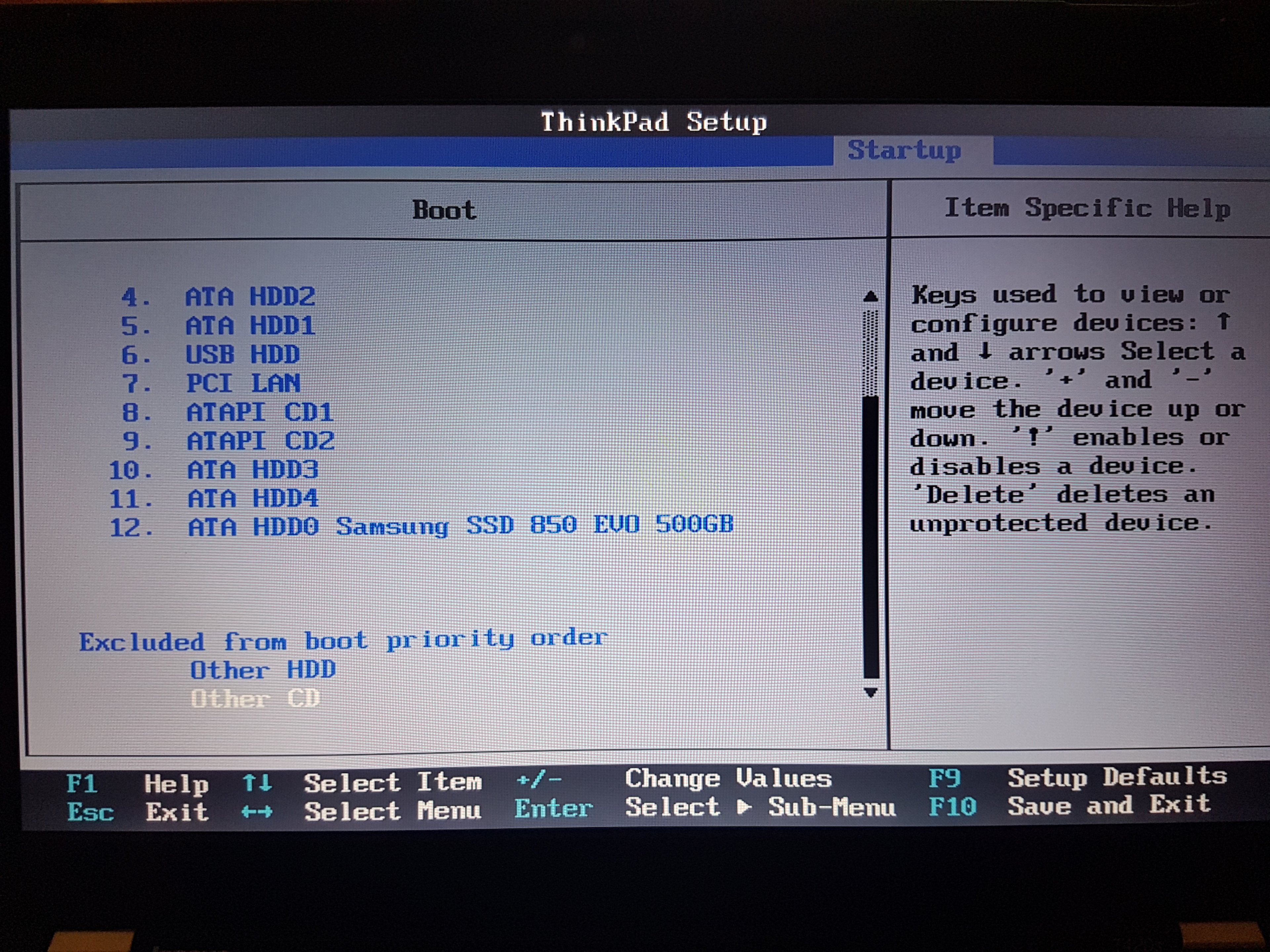Select excluded Other HDD item

click(x=262, y=670)
